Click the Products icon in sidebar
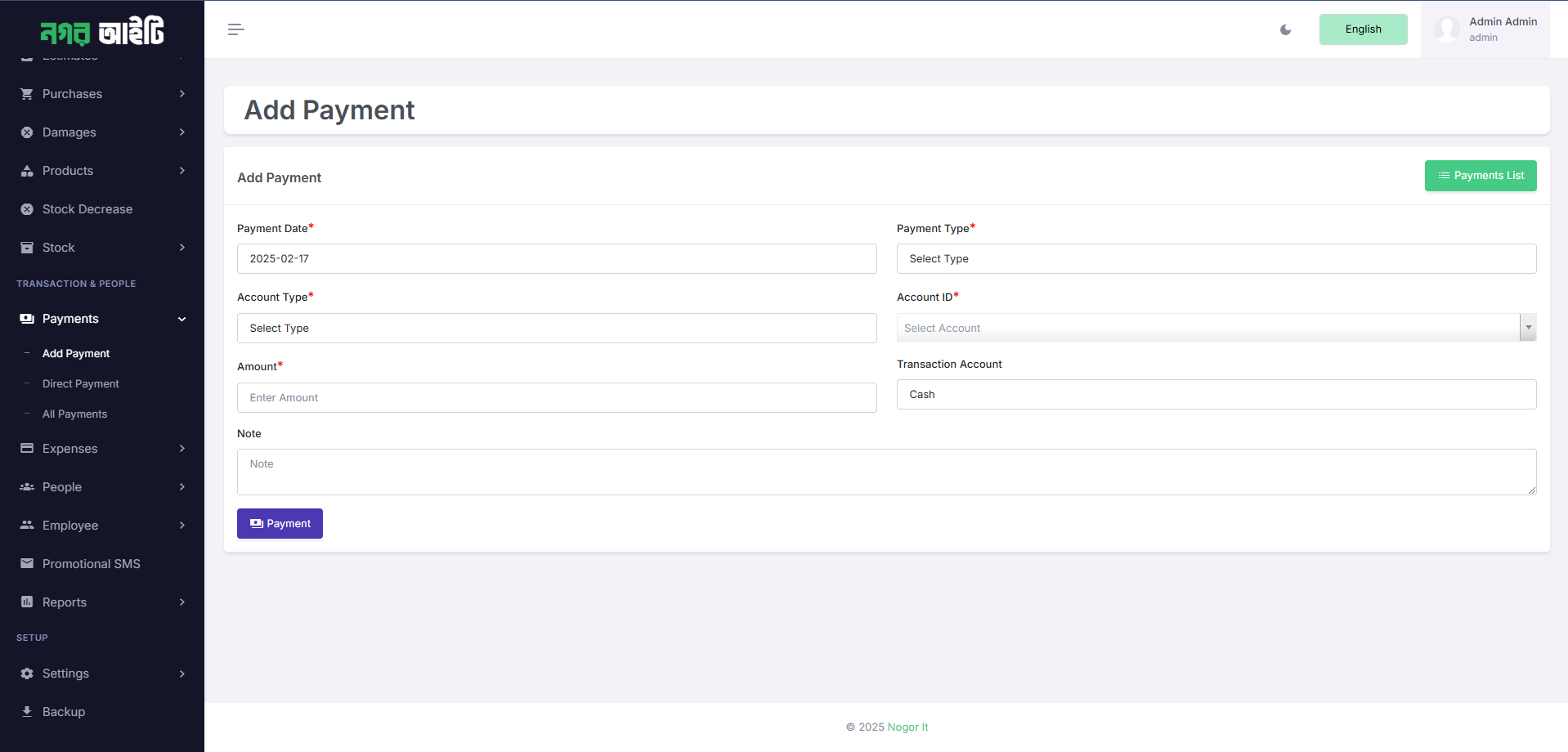Screen dimensions: 1568x752 (x=26, y=171)
